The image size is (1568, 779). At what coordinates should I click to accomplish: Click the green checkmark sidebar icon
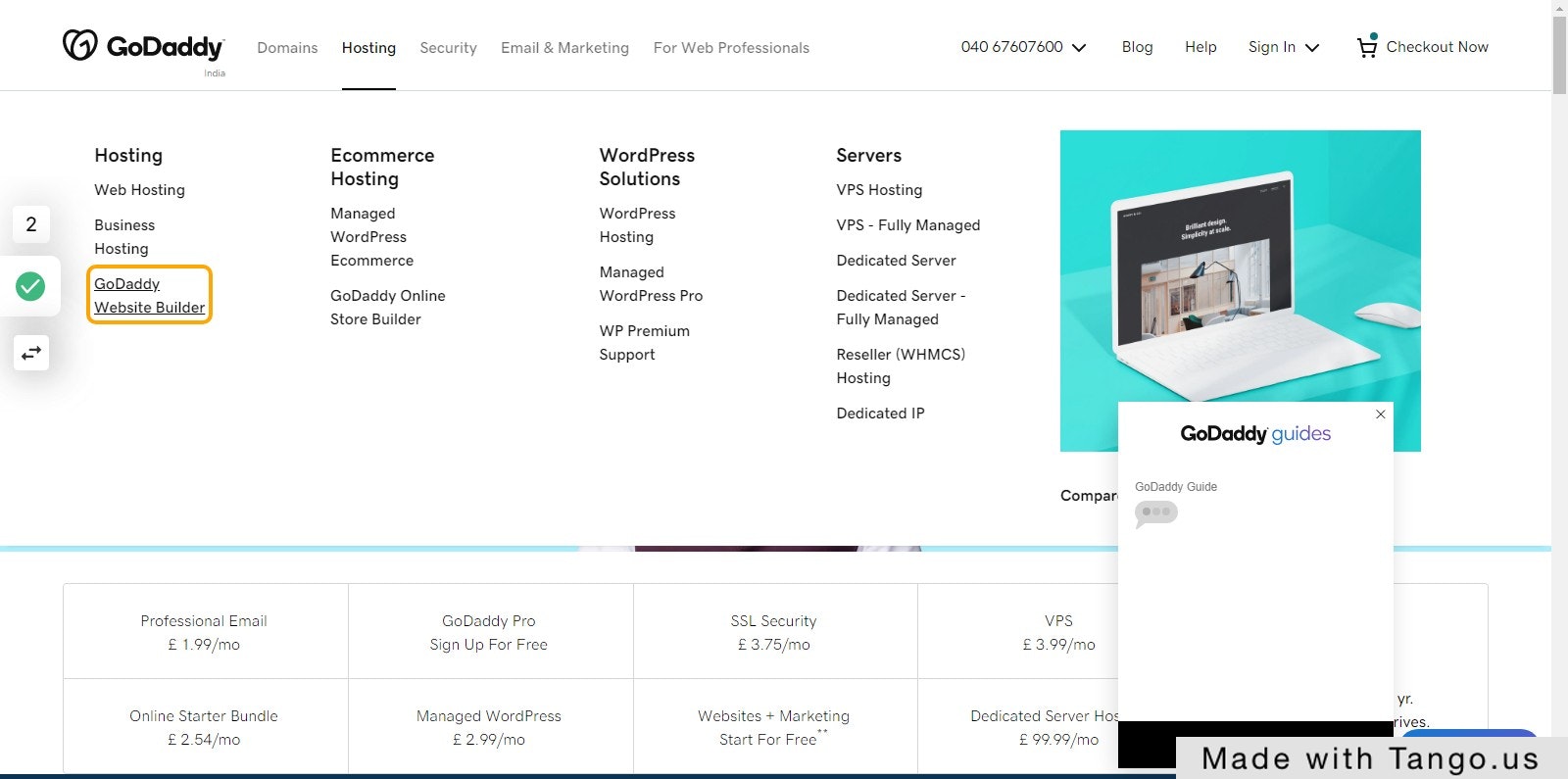[30, 286]
